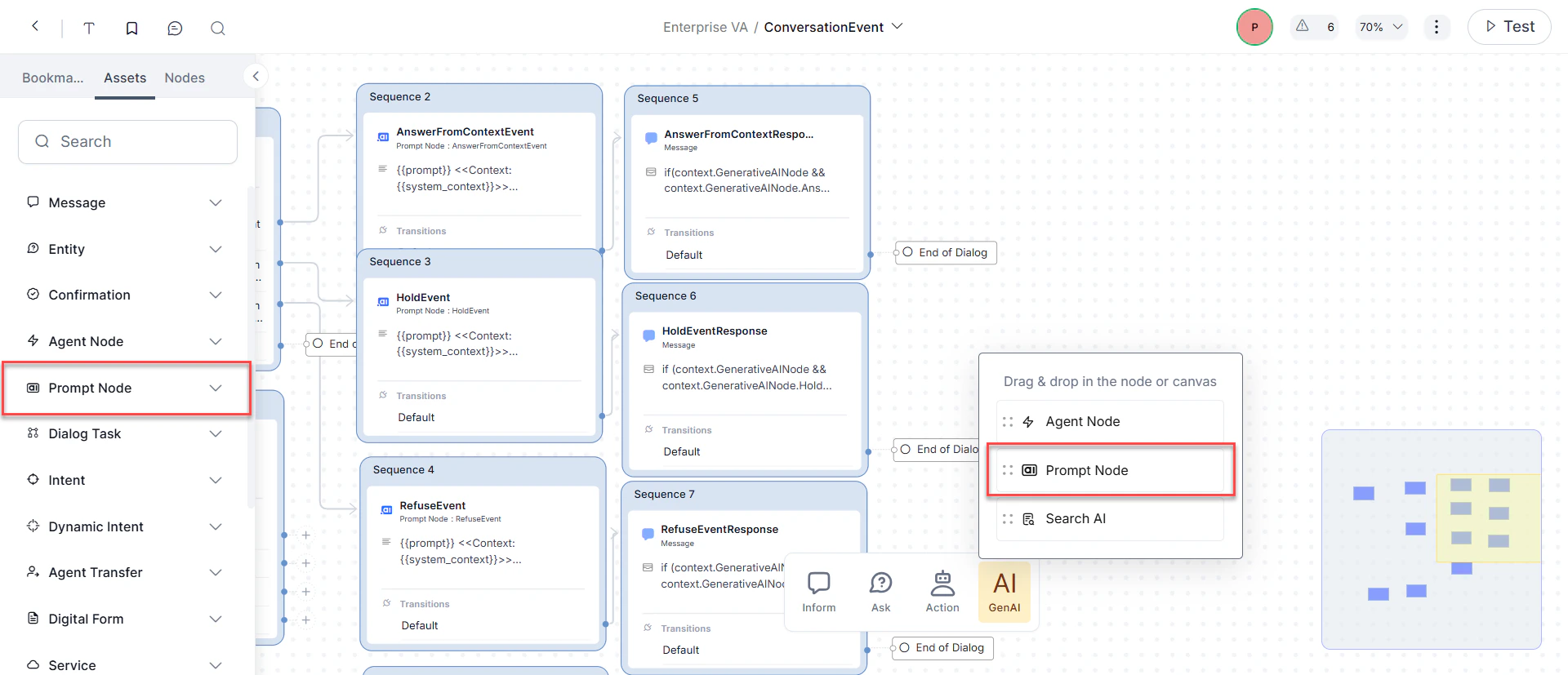Click the HoldEventResponse message icon
The height and width of the screenshot is (675, 1568).
click(649, 335)
